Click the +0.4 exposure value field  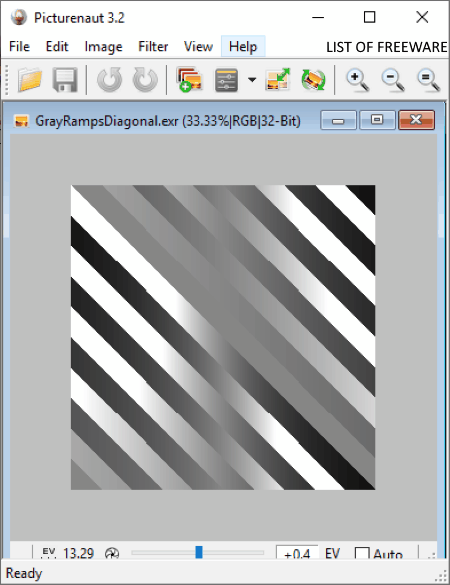[x=297, y=553]
